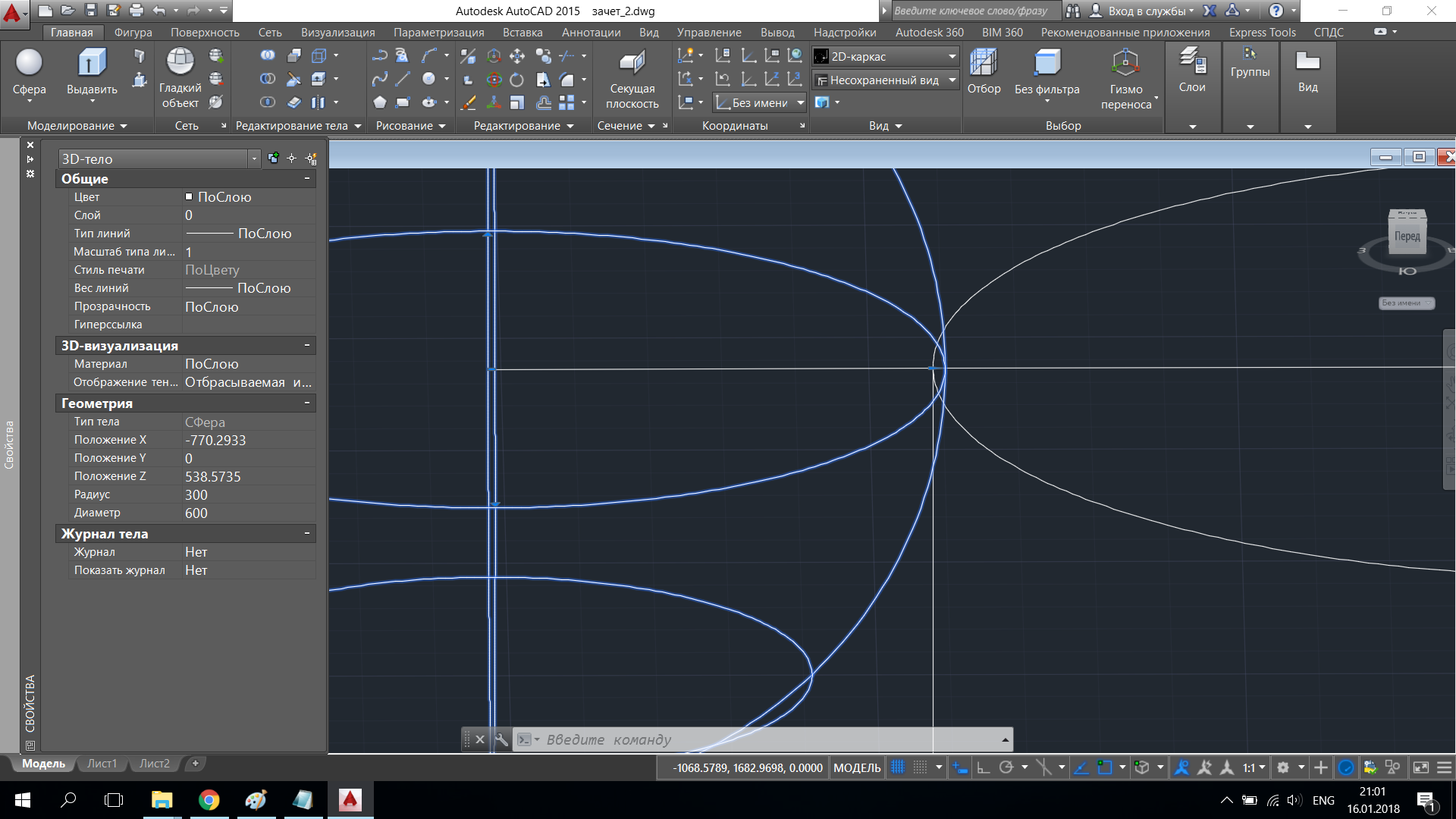Collapse the Журнал тела section
Screen dimensions: 1456x819
click(x=307, y=533)
